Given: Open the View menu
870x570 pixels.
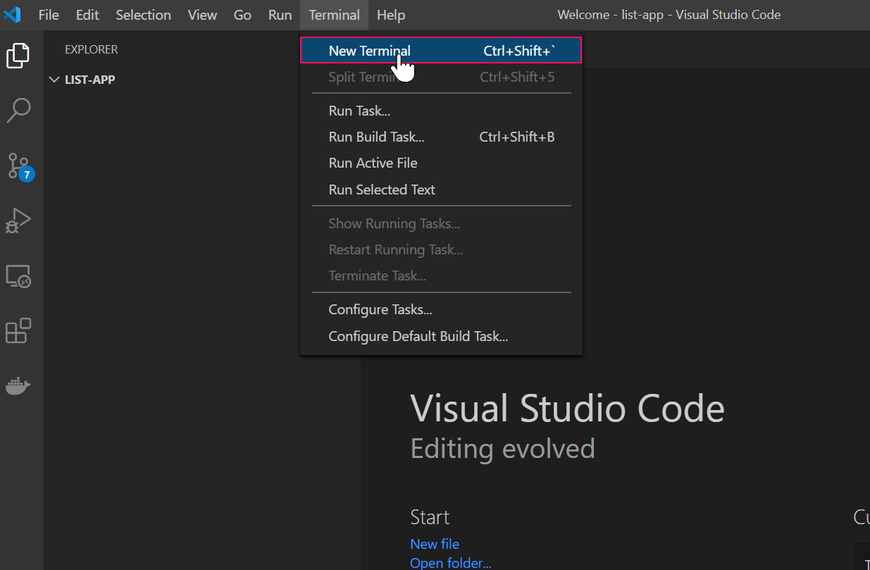Looking at the screenshot, I should [202, 15].
